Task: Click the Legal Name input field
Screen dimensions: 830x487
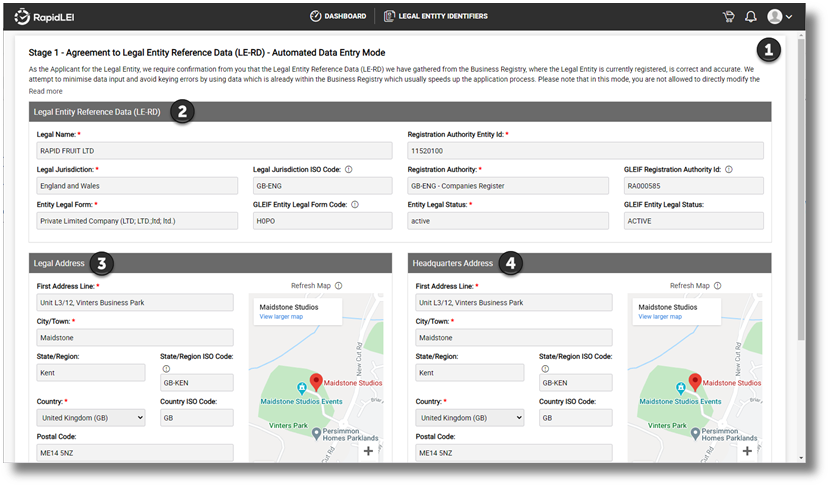Action: pos(213,150)
